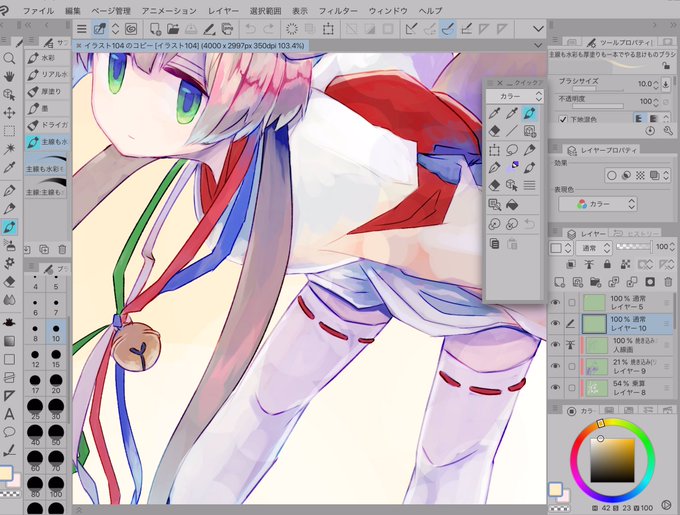Select the 水彩 sub tool

coord(47,58)
